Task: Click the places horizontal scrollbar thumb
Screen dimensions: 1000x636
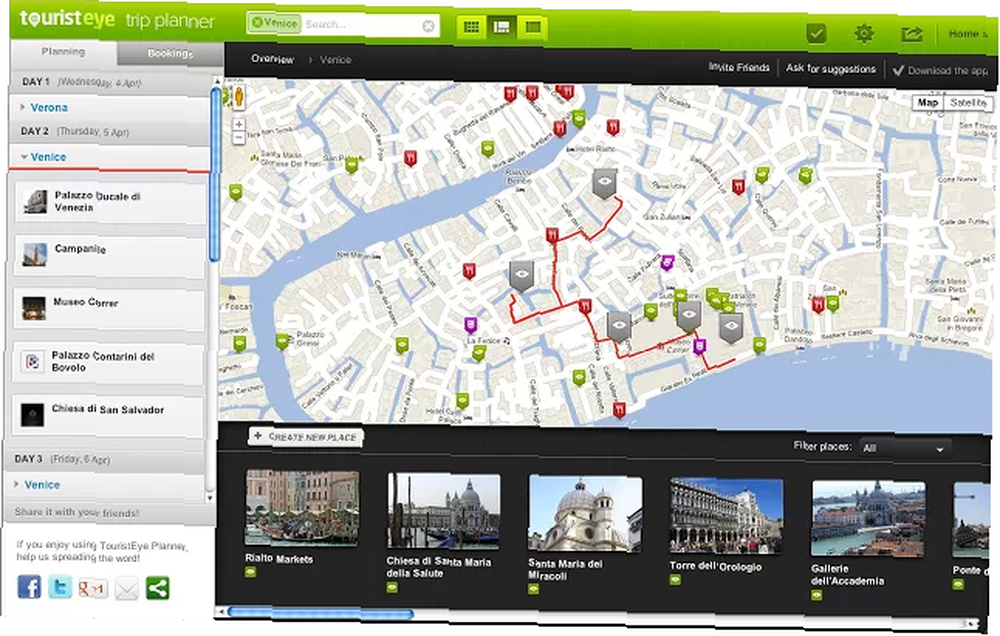Action: pos(321,614)
